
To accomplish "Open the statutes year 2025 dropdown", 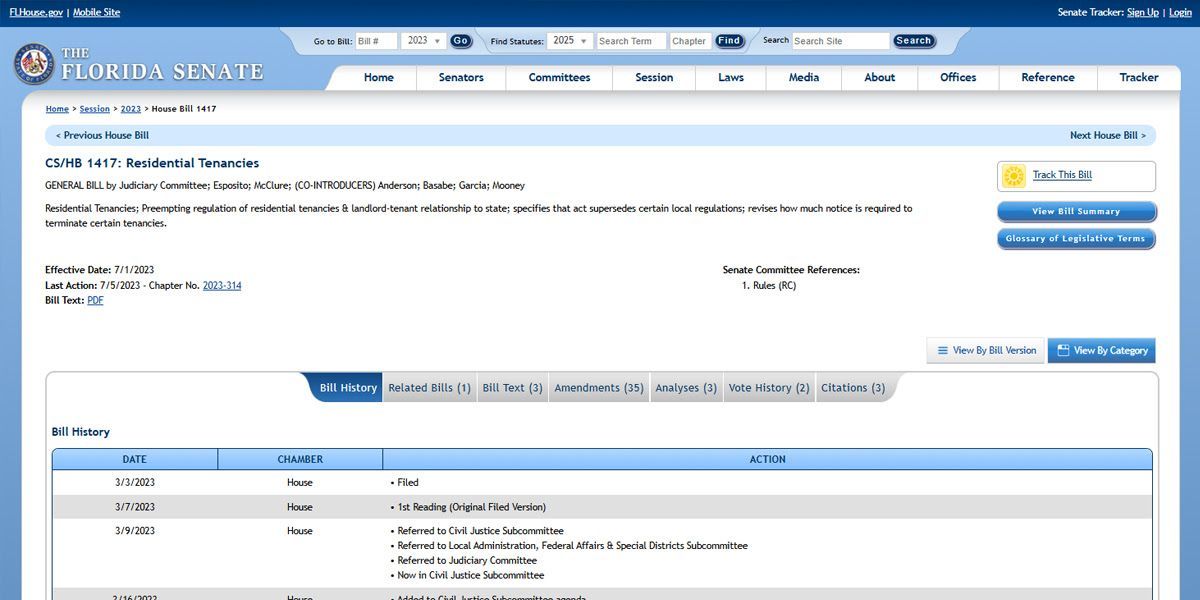I will [569, 41].
